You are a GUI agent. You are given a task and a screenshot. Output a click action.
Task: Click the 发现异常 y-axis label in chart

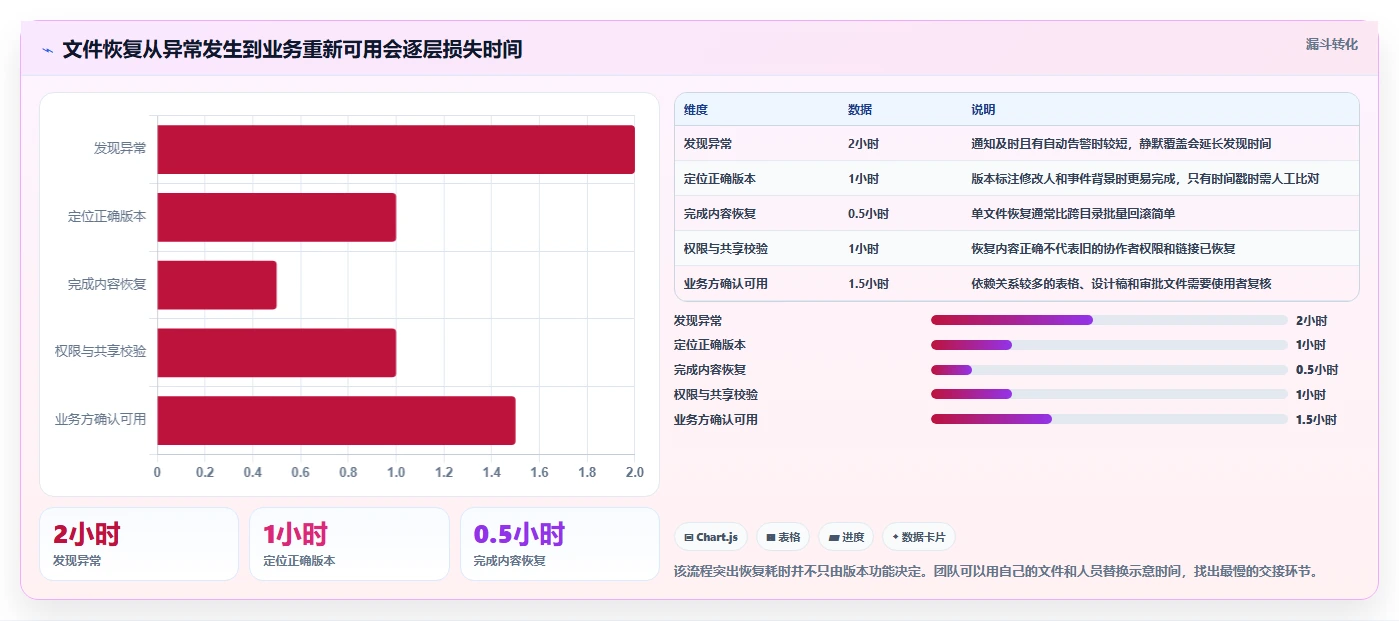pos(120,148)
